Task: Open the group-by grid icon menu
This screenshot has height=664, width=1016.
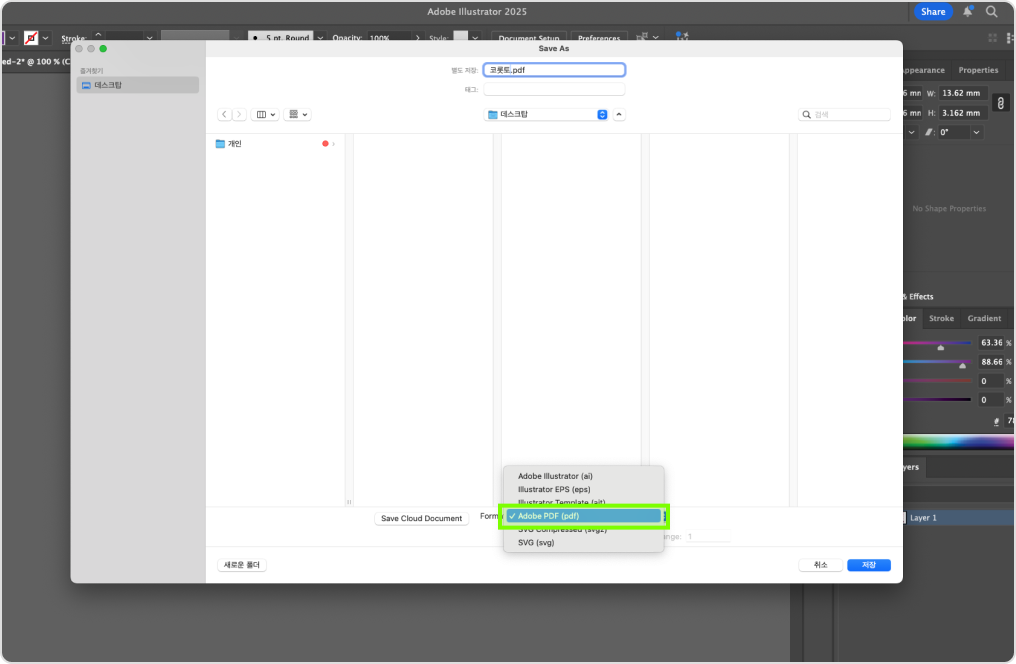Action: tap(298, 115)
